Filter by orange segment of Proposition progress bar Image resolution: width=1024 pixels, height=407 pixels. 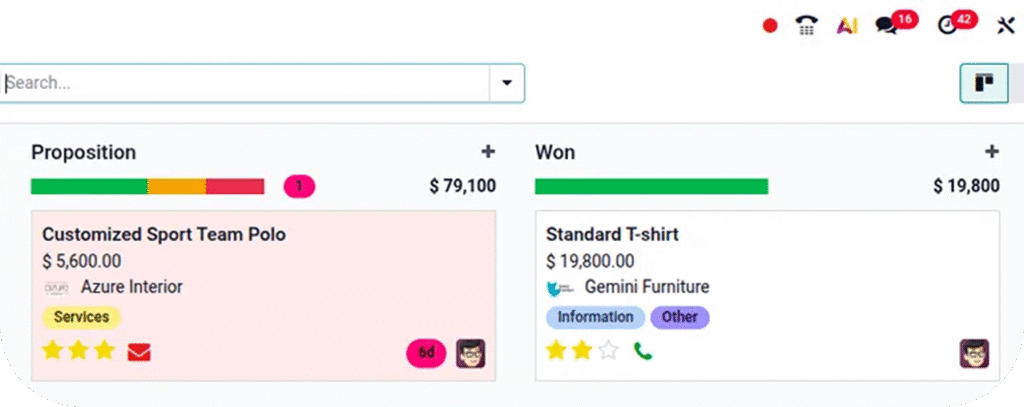(x=177, y=186)
